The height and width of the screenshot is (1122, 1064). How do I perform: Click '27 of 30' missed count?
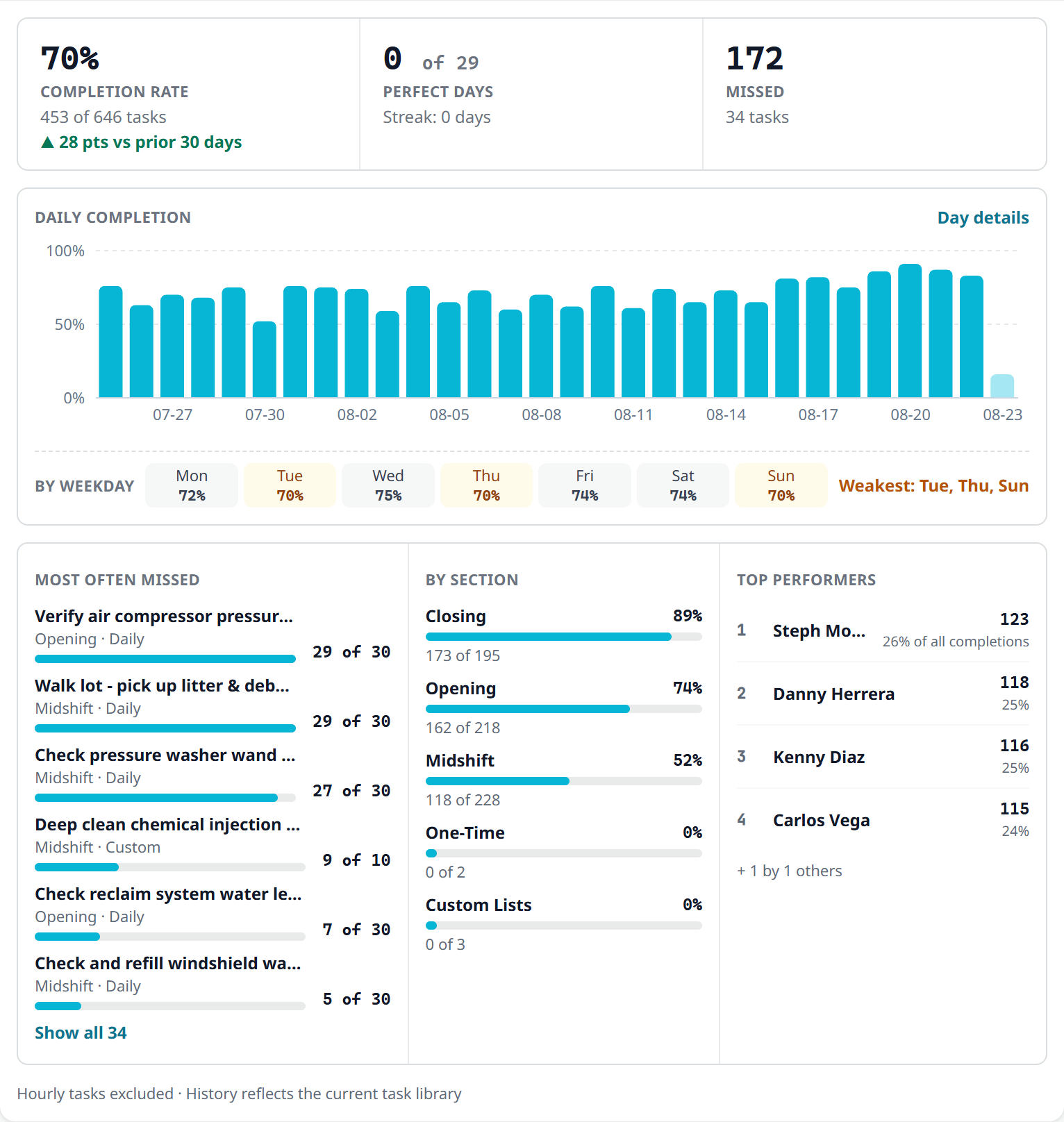point(351,791)
